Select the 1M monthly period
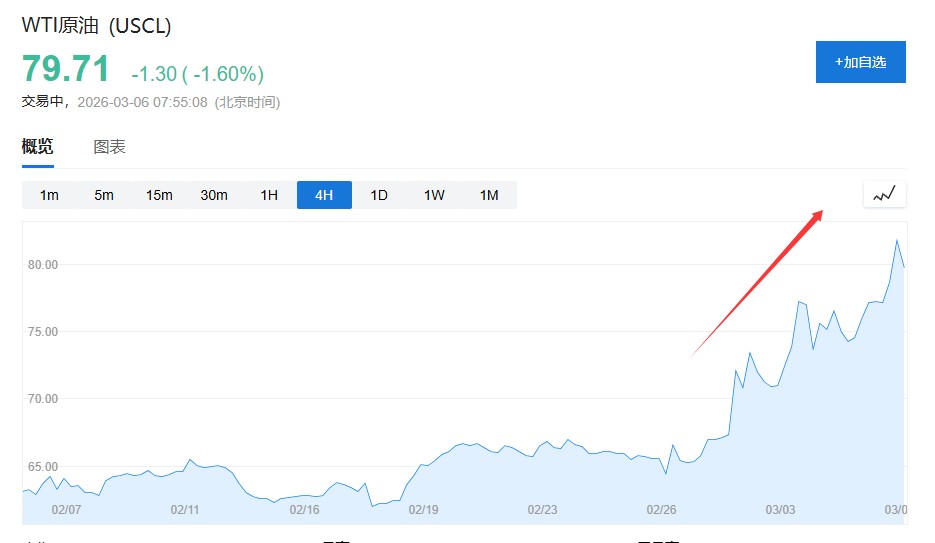 click(x=489, y=195)
